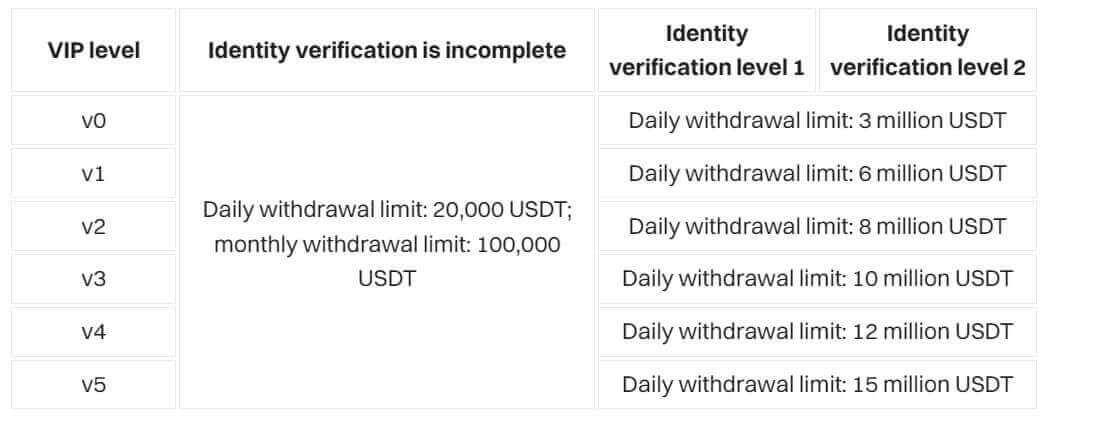Click the 12 million USDT limit cell

(x=817, y=331)
